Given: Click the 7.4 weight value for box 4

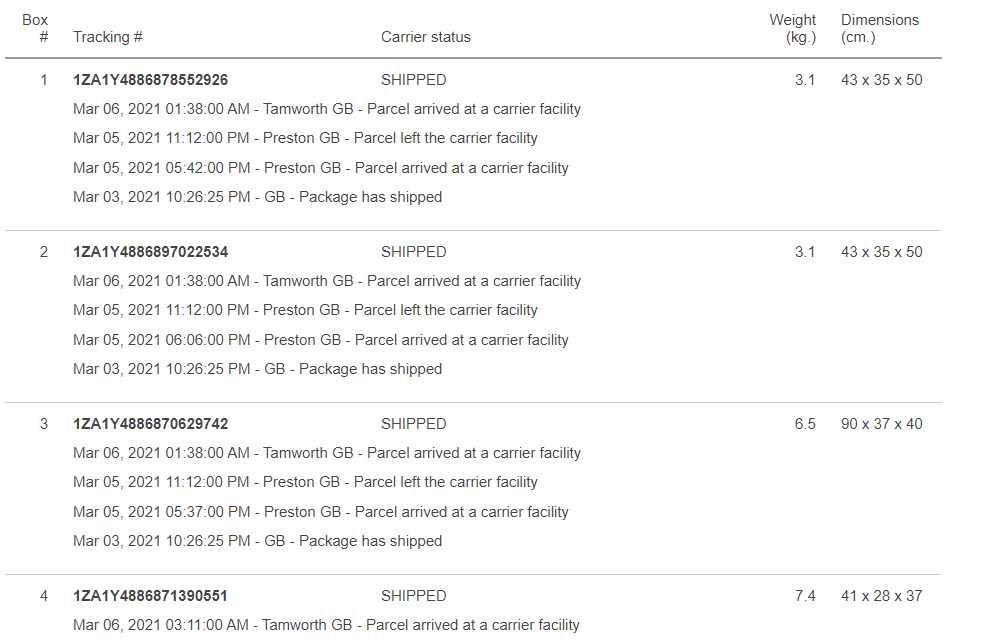Looking at the screenshot, I should tap(805, 595).
